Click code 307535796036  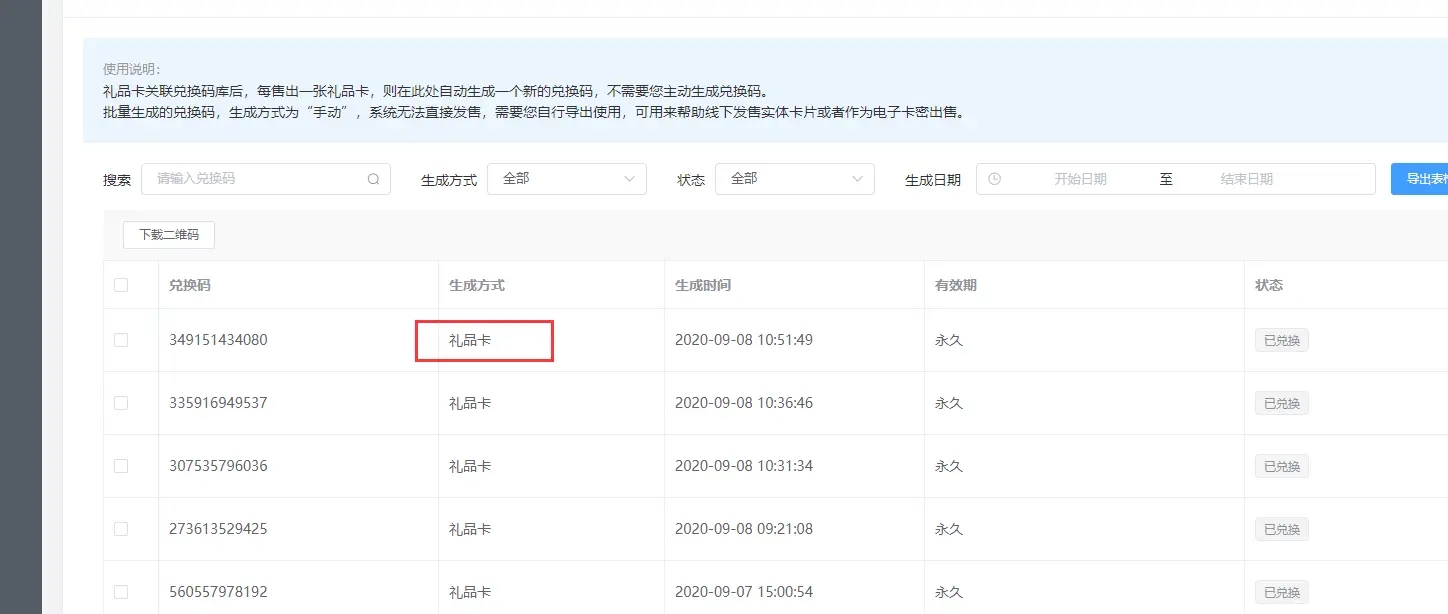tap(218, 466)
